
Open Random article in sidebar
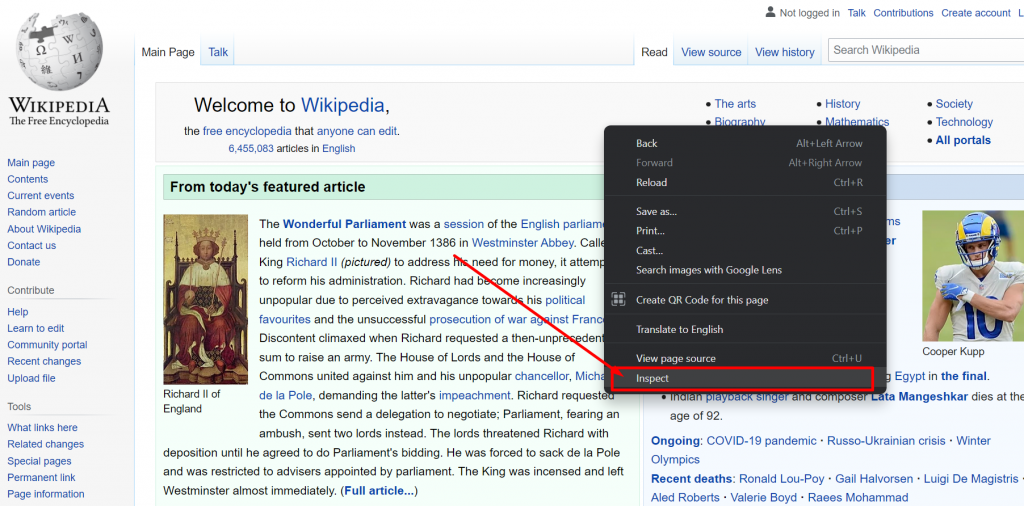click(42, 212)
